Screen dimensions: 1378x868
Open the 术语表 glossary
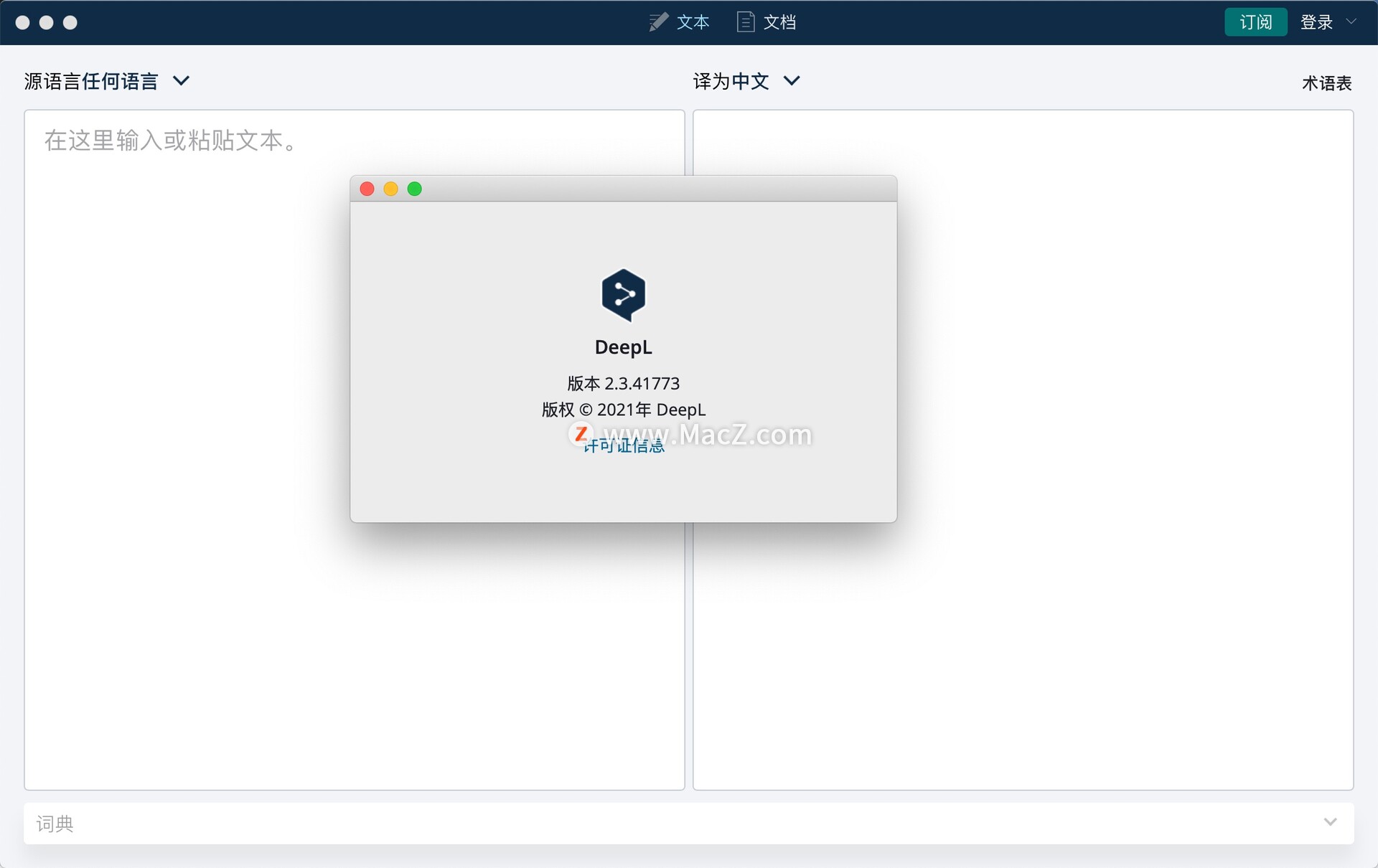tap(1326, 83)
